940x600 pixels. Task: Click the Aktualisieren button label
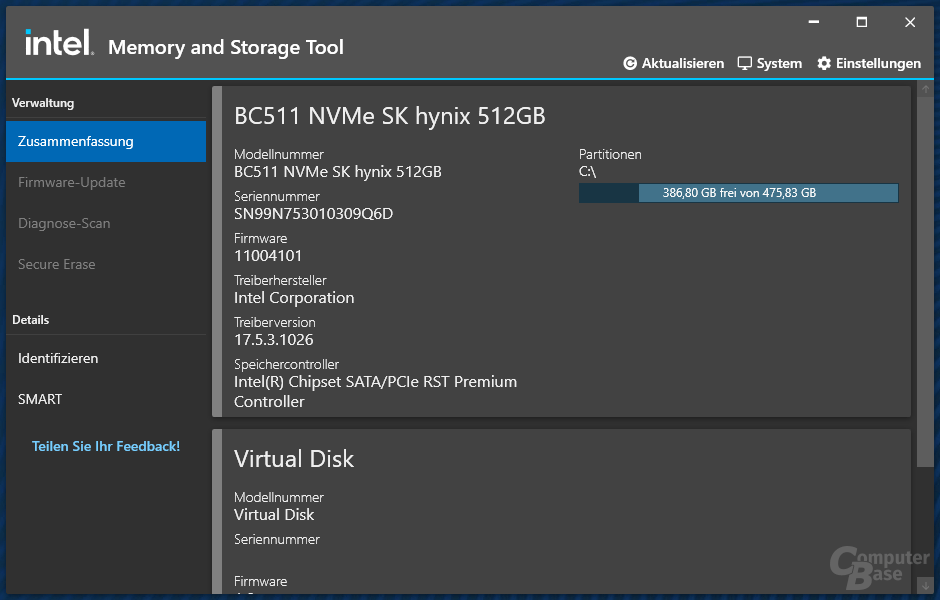[x=683, y=64]
